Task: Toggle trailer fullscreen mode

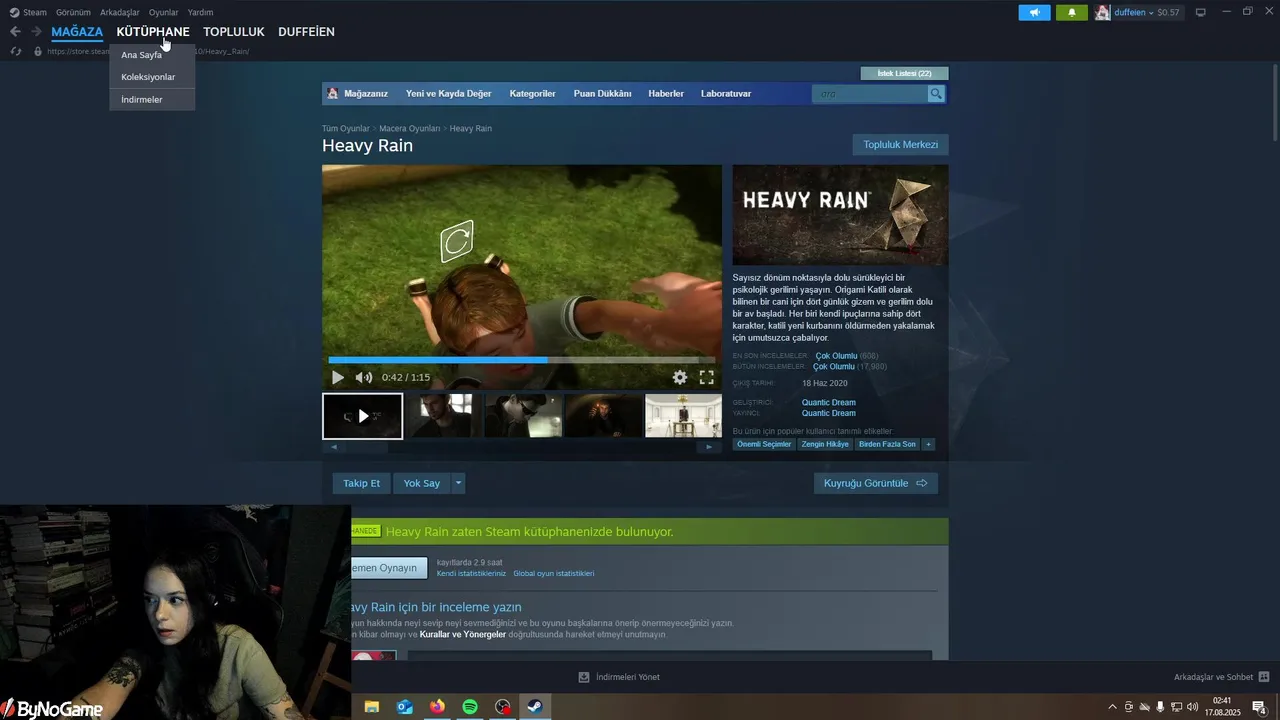Action: (706, 377)
